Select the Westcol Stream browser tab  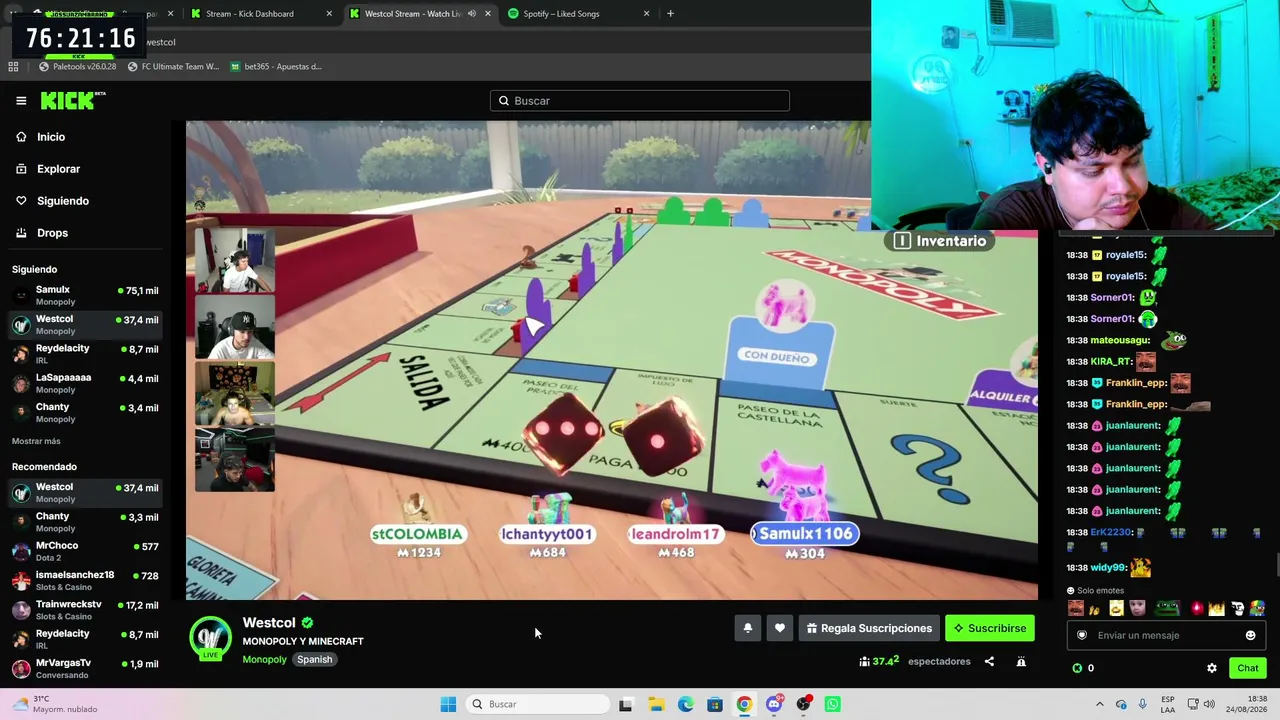(421, 14)
